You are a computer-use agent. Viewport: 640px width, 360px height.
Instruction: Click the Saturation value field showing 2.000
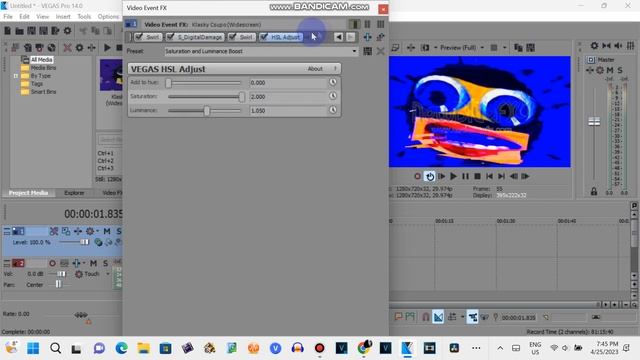pyautogui.click(x=288, y=97)
